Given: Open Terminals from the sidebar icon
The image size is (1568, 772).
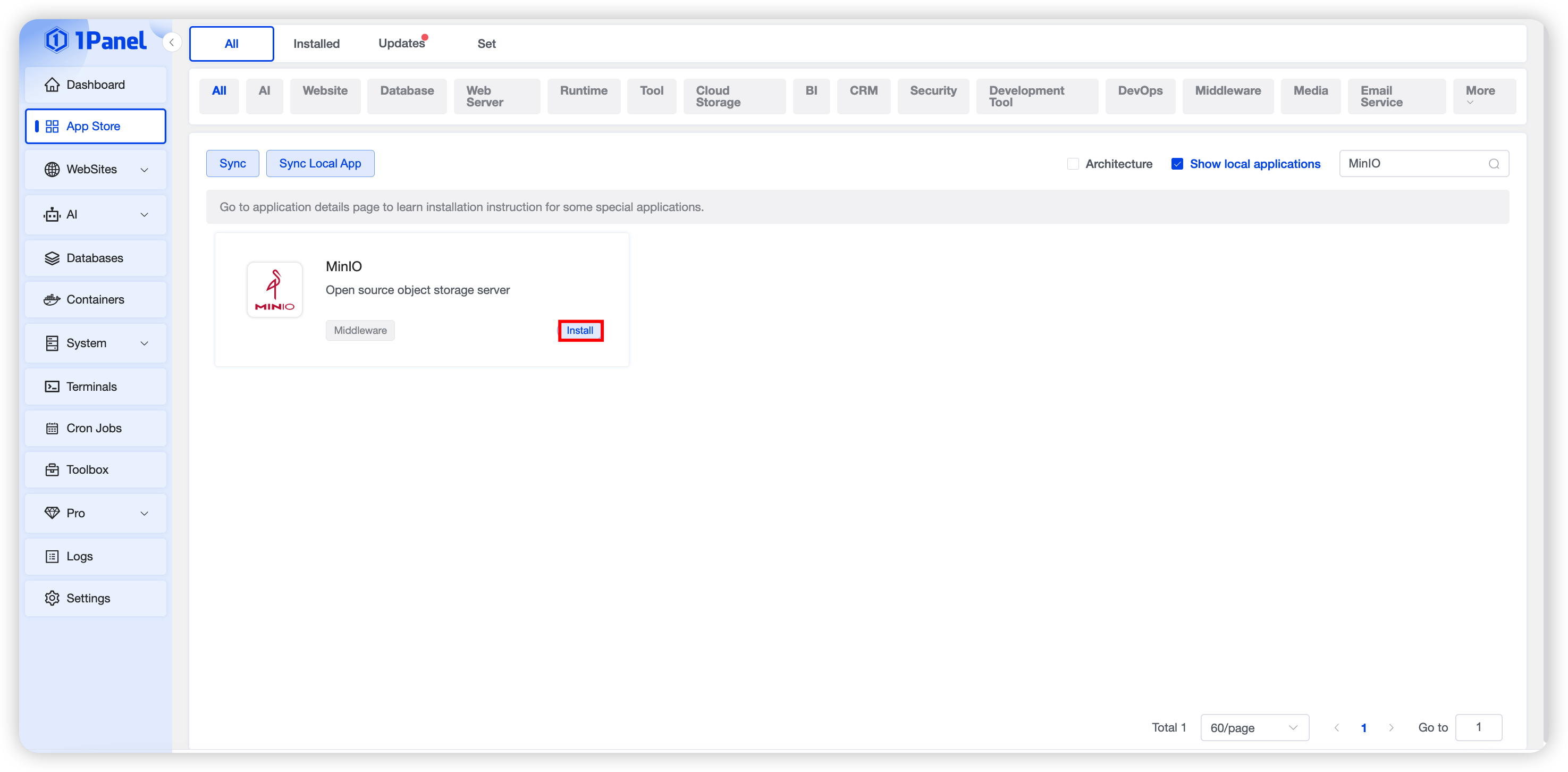Looking at the screenshot, I should click(52, 387).
